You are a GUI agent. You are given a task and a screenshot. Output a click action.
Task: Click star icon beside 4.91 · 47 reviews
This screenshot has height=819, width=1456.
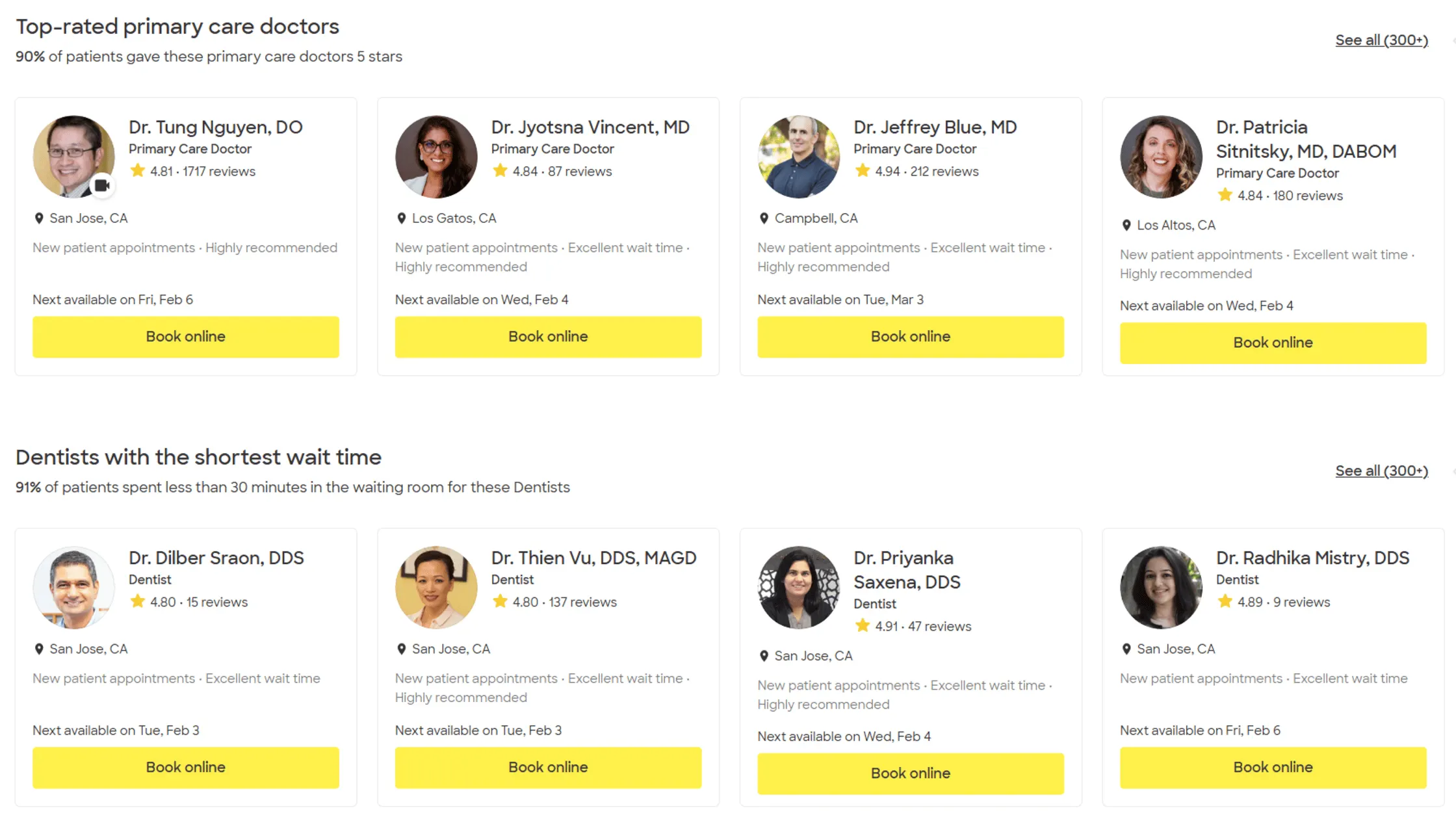(862, 626)
